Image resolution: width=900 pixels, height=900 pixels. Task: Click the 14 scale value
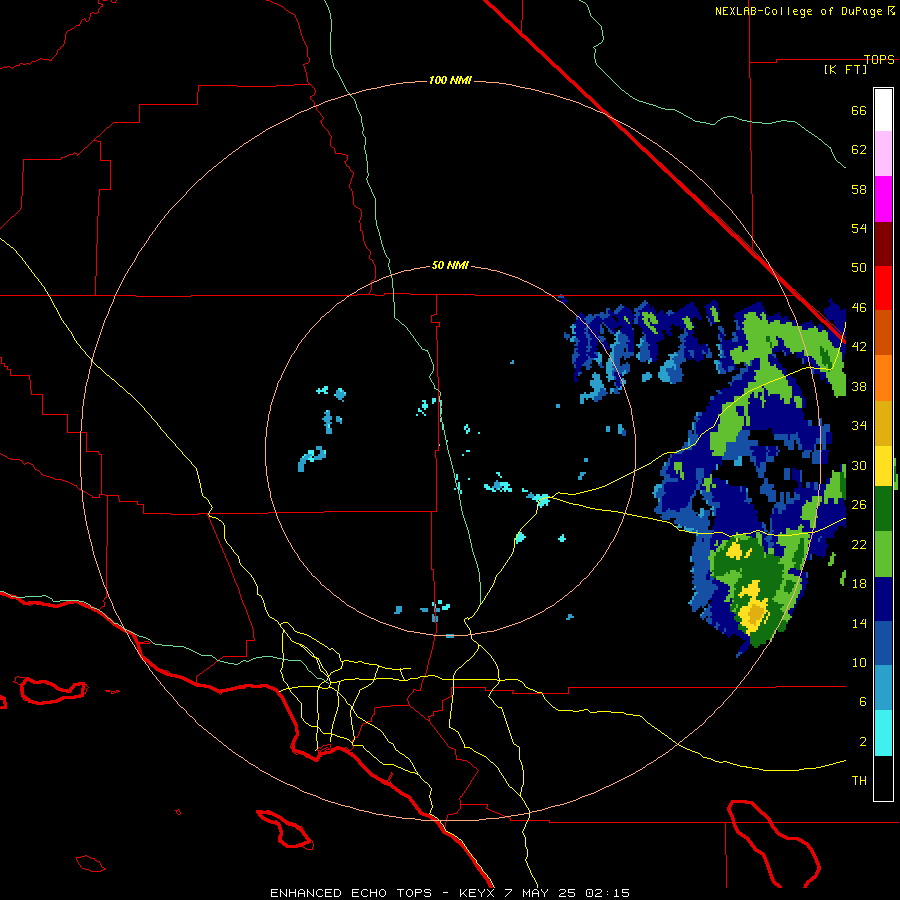[859, 623]
